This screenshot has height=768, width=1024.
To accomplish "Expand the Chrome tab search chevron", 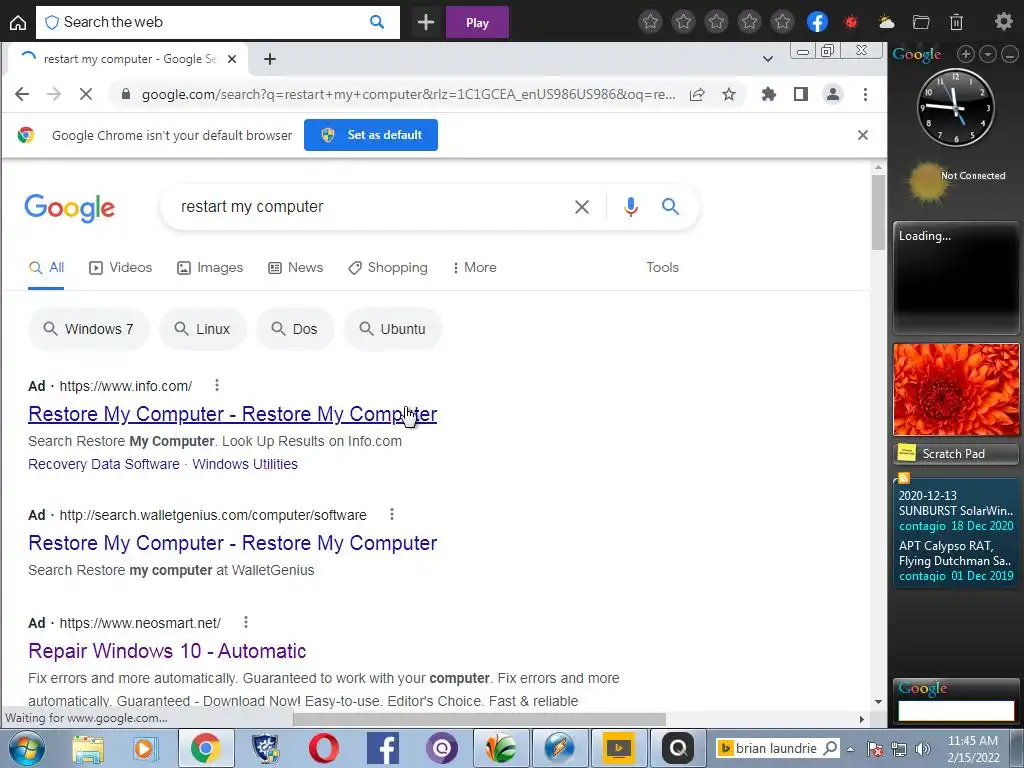I will pos(768,59).
